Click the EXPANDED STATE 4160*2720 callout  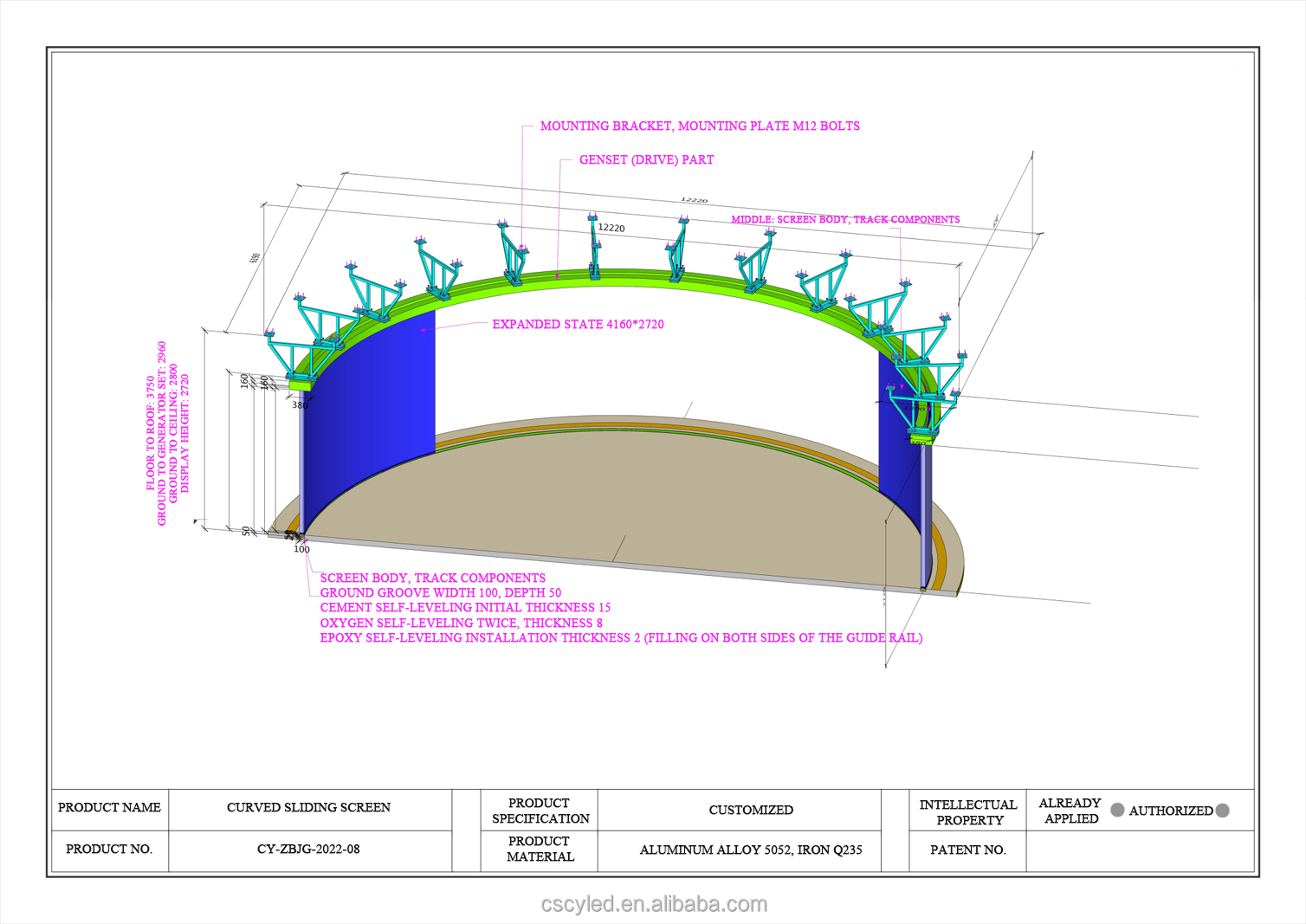click(x=578, y=325)
